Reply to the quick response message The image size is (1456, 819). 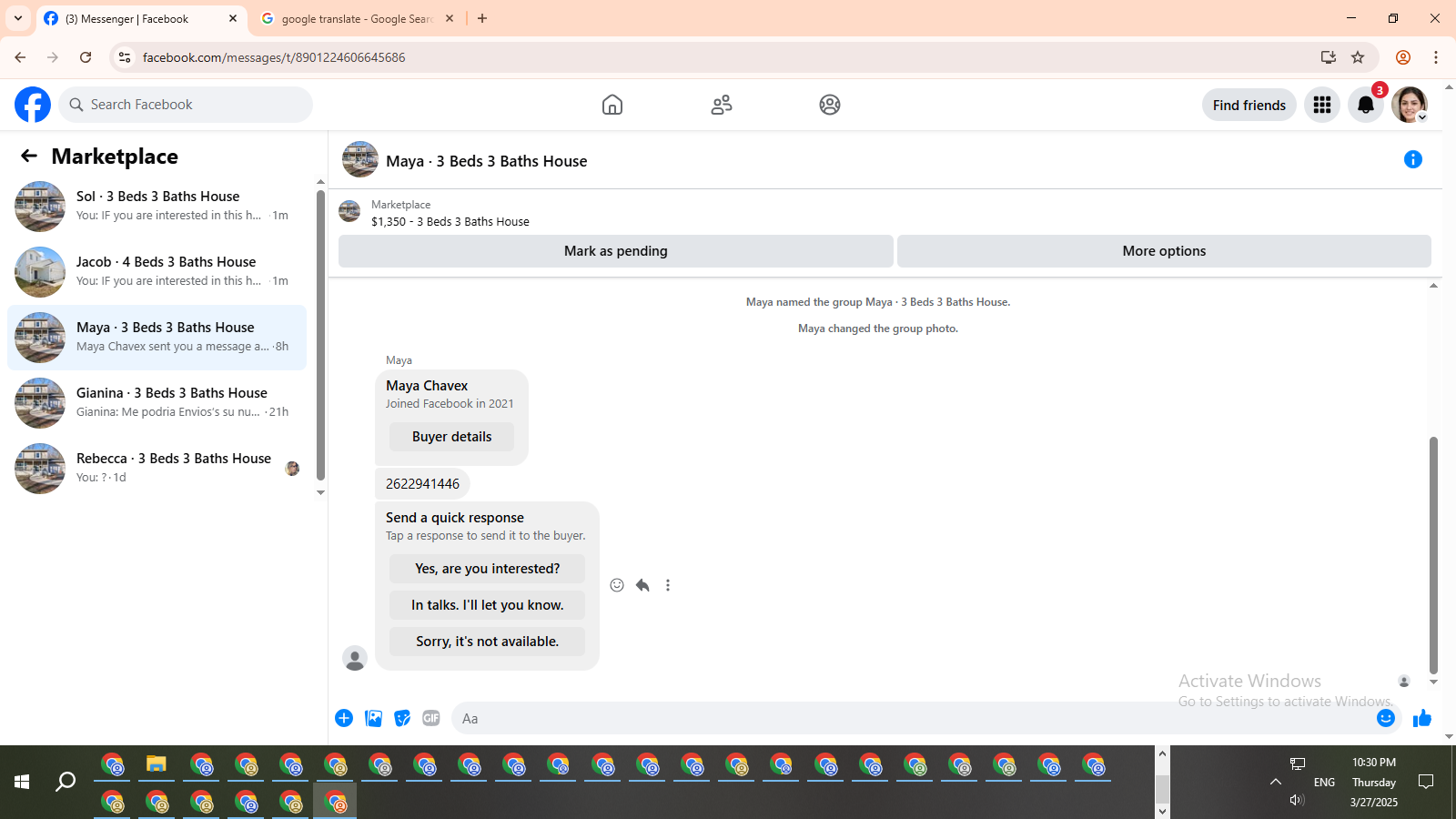pyautogui.click(x=642, y=585)
